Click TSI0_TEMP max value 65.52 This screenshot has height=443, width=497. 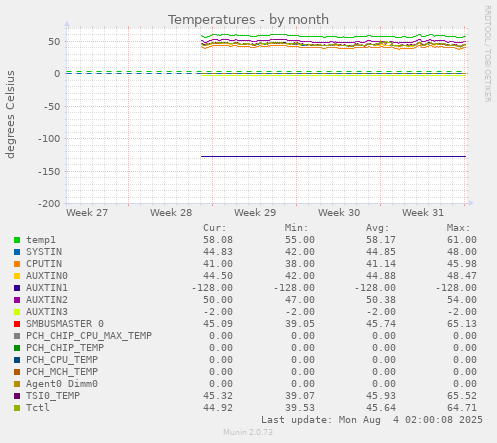tap(462, 396)
